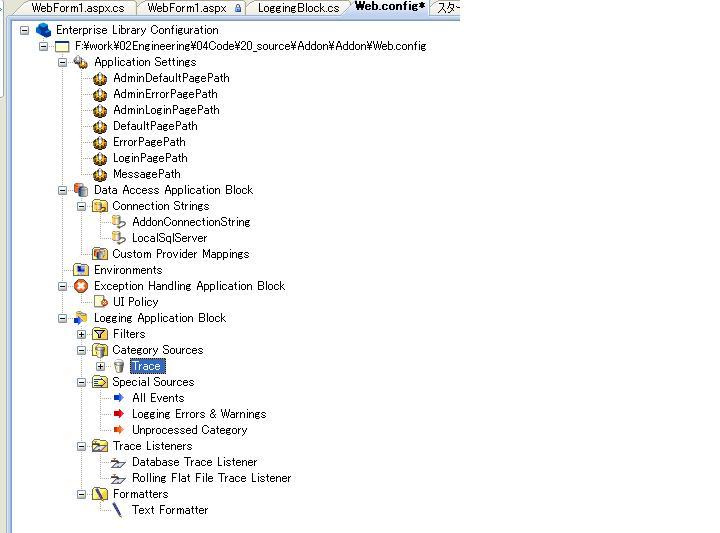Select the ErrorPagePath setting
Image resolution: width=720 pixels, height=533 pixels.
(149, 142)
